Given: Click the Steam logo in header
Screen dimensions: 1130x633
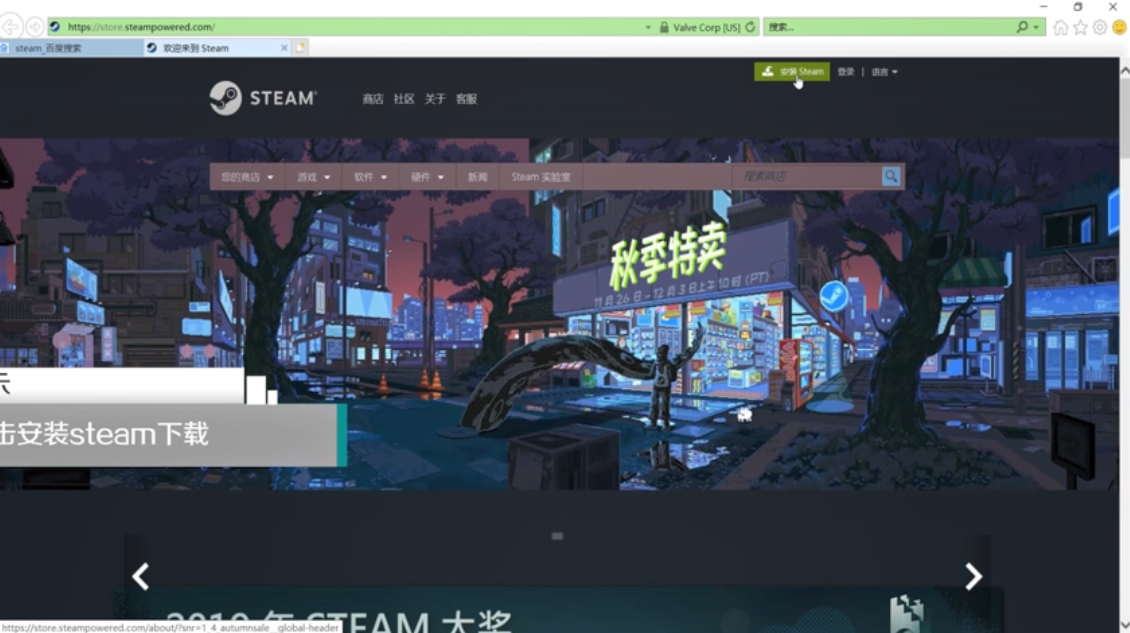Looking at the screenshot, I should pos(262,98).
